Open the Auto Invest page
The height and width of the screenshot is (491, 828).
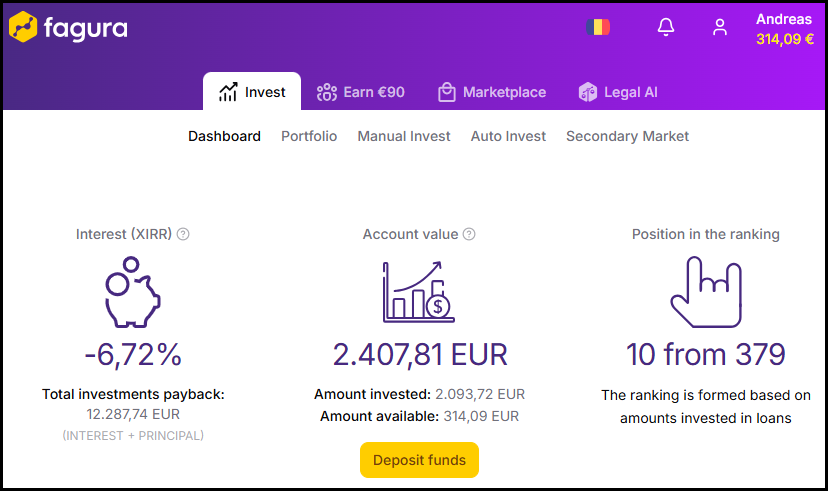click(x=508, y=136)
